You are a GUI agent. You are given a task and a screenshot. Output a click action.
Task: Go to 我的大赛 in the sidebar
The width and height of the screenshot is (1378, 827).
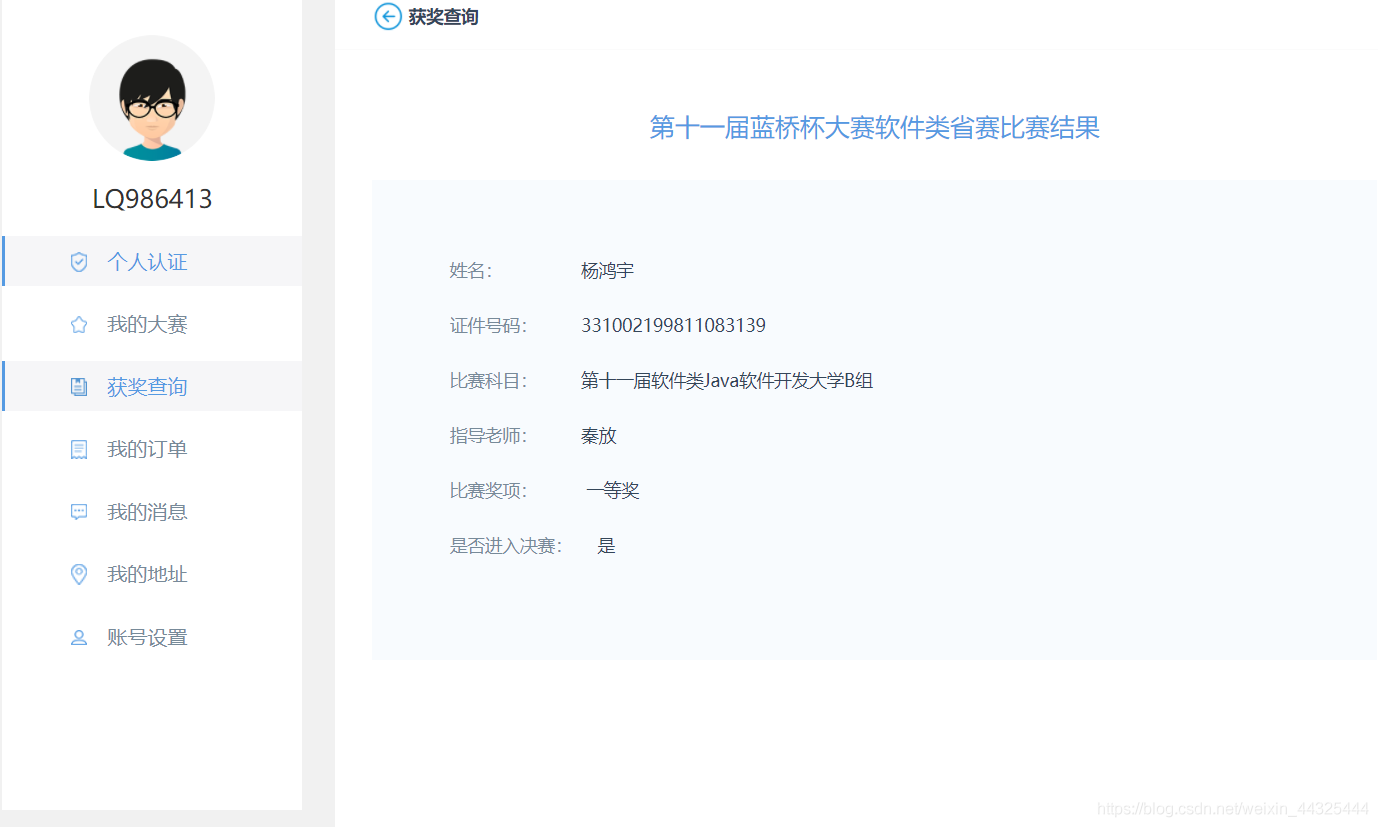point(152,324)
